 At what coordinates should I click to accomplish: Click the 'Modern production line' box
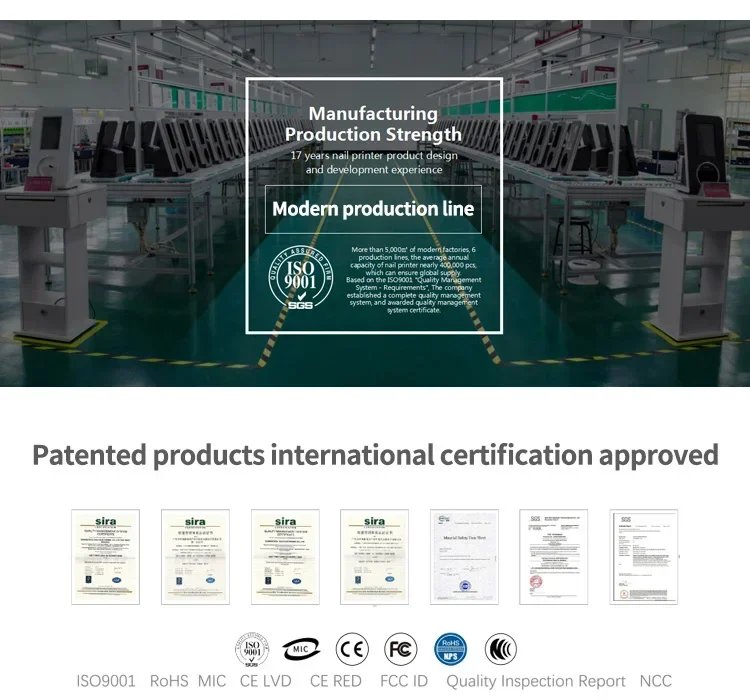[x=373, y=209]
